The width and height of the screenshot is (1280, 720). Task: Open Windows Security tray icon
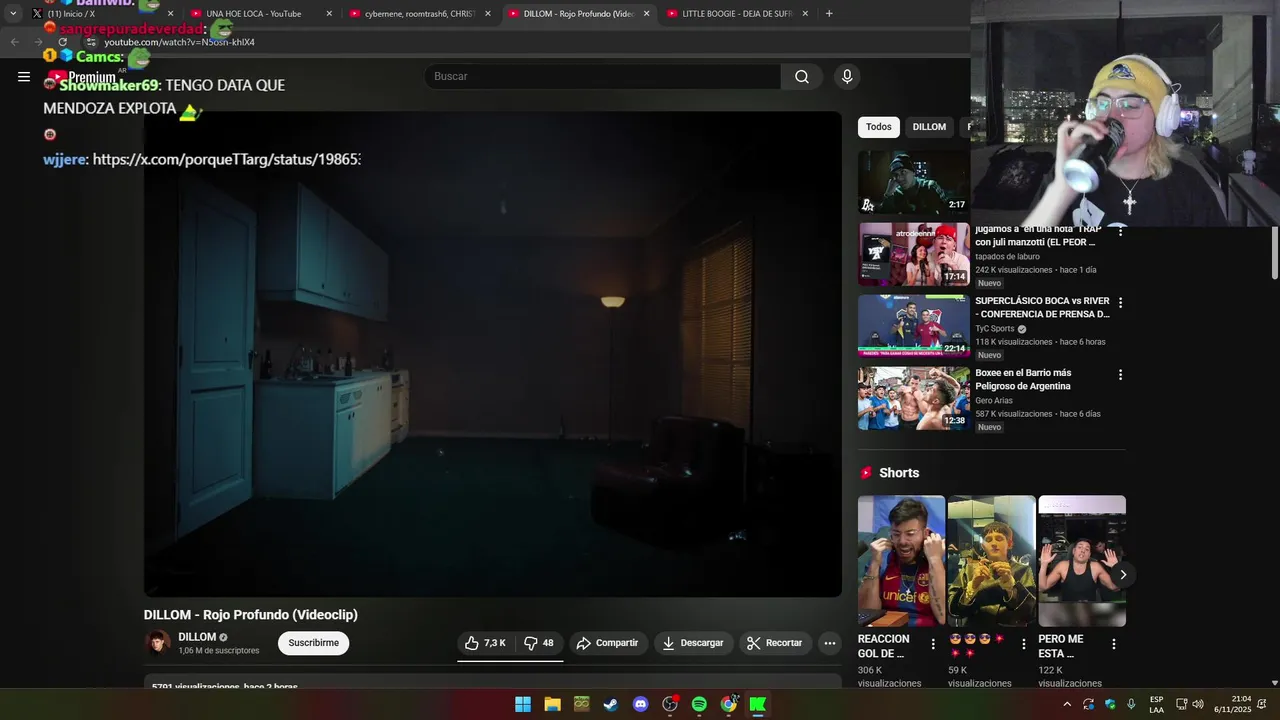(1110, 704)
